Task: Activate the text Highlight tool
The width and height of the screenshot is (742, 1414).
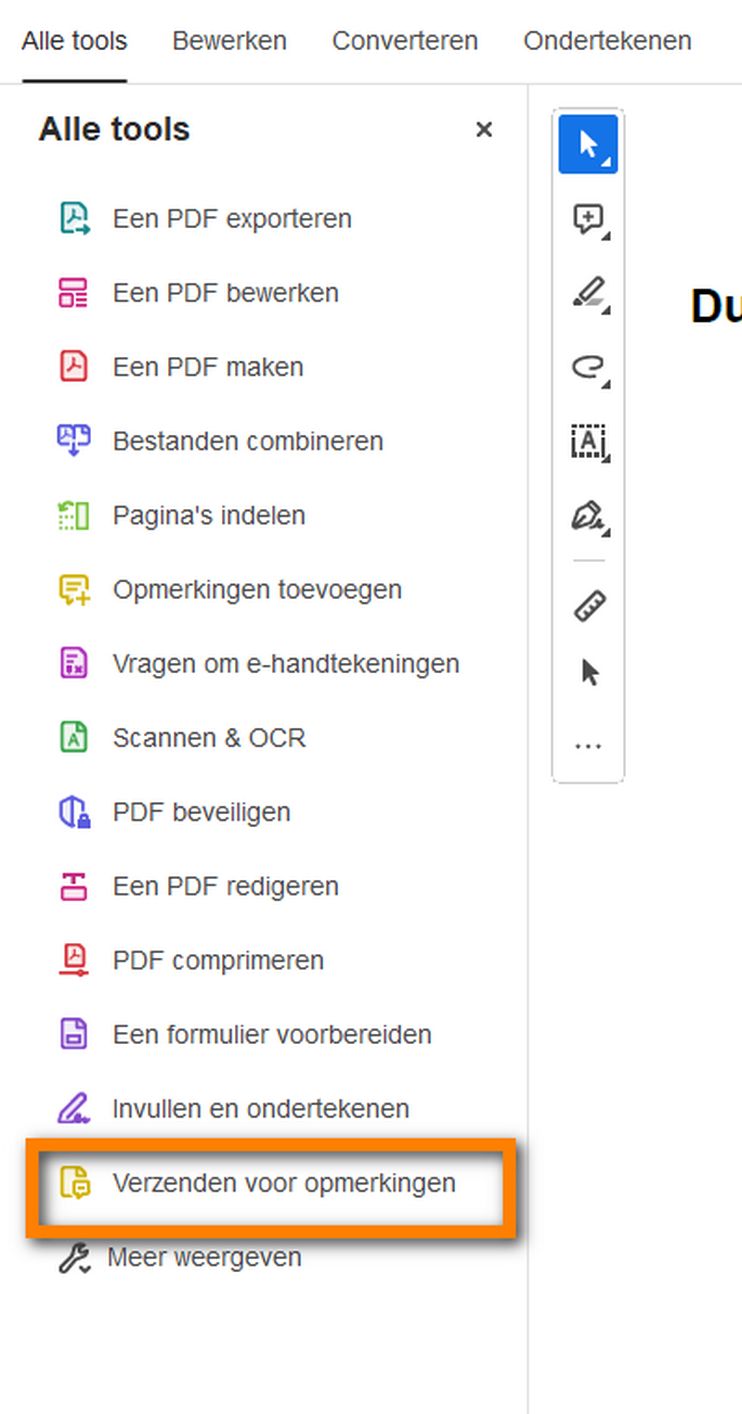Action: point(588,292)
